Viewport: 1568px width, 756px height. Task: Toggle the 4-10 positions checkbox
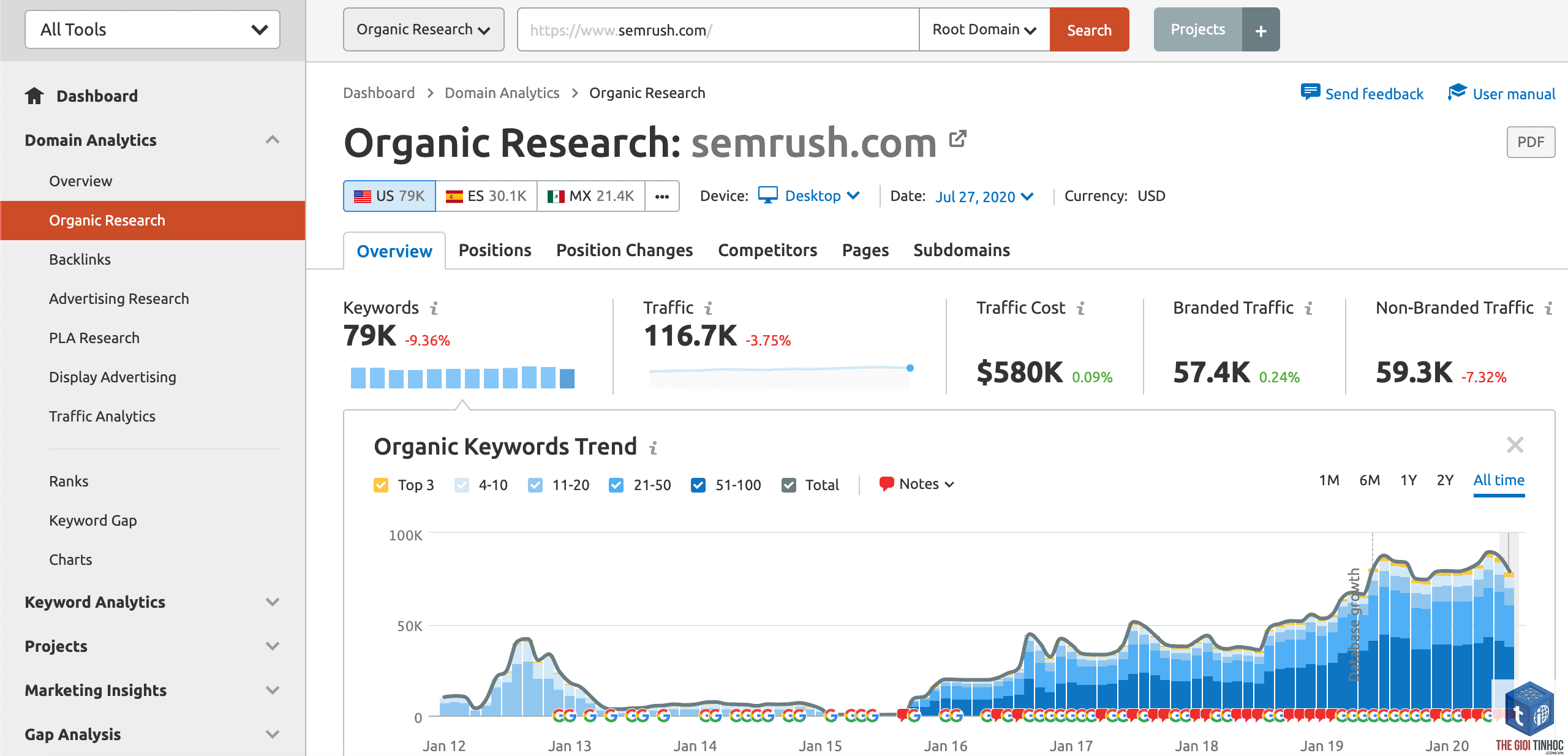[x=462, y=485]
